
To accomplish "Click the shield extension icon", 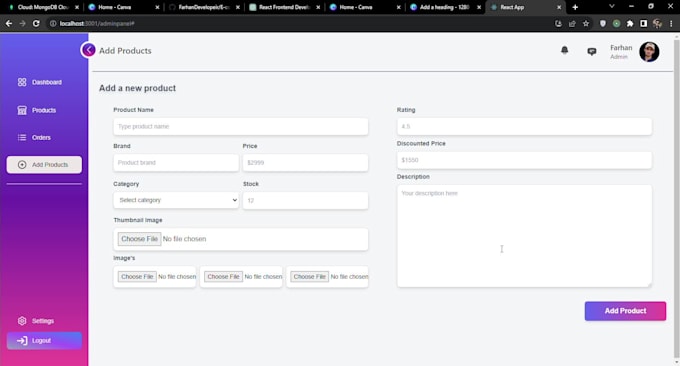I will (x=602, y=23).
